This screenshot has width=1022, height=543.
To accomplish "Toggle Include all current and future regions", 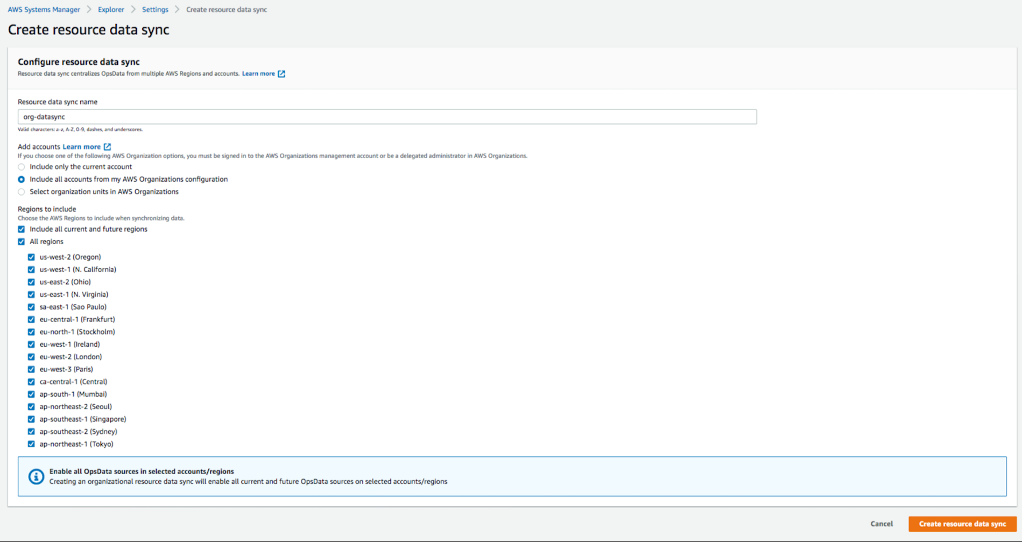I will coord(22,229).
